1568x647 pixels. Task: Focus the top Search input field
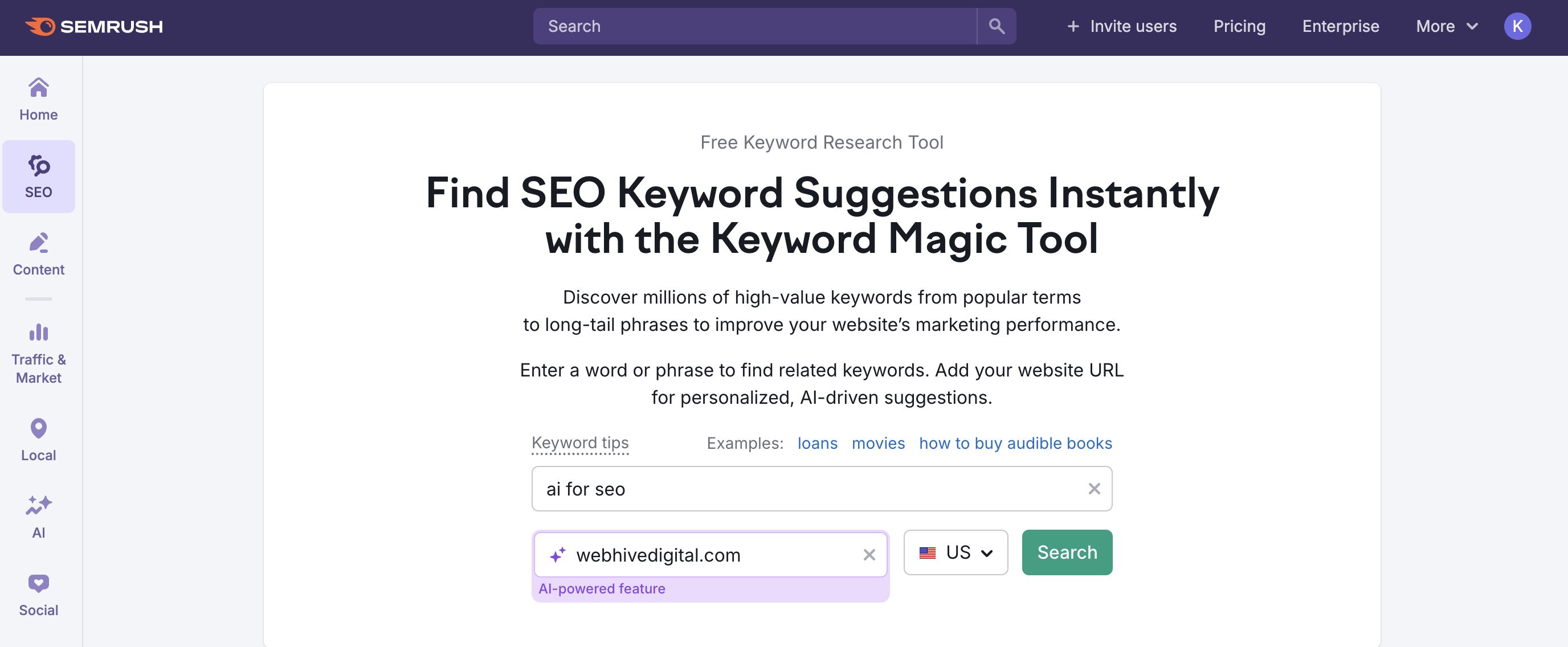point(755,26)
